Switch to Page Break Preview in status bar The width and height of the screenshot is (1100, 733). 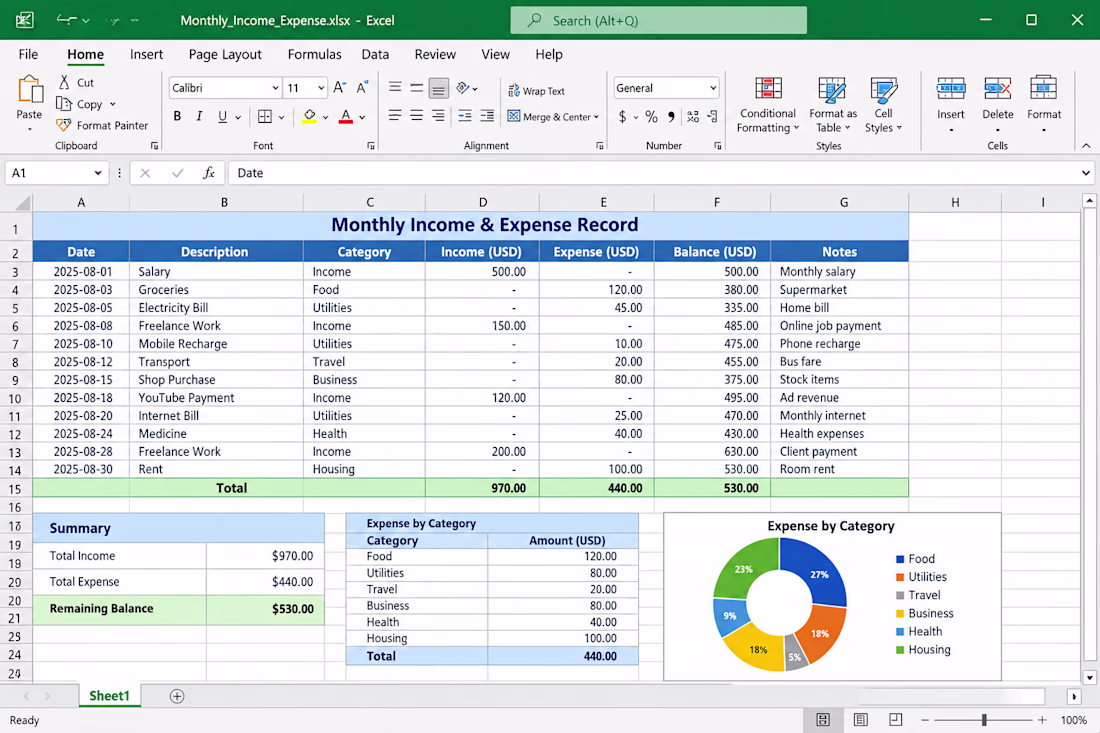896,720
